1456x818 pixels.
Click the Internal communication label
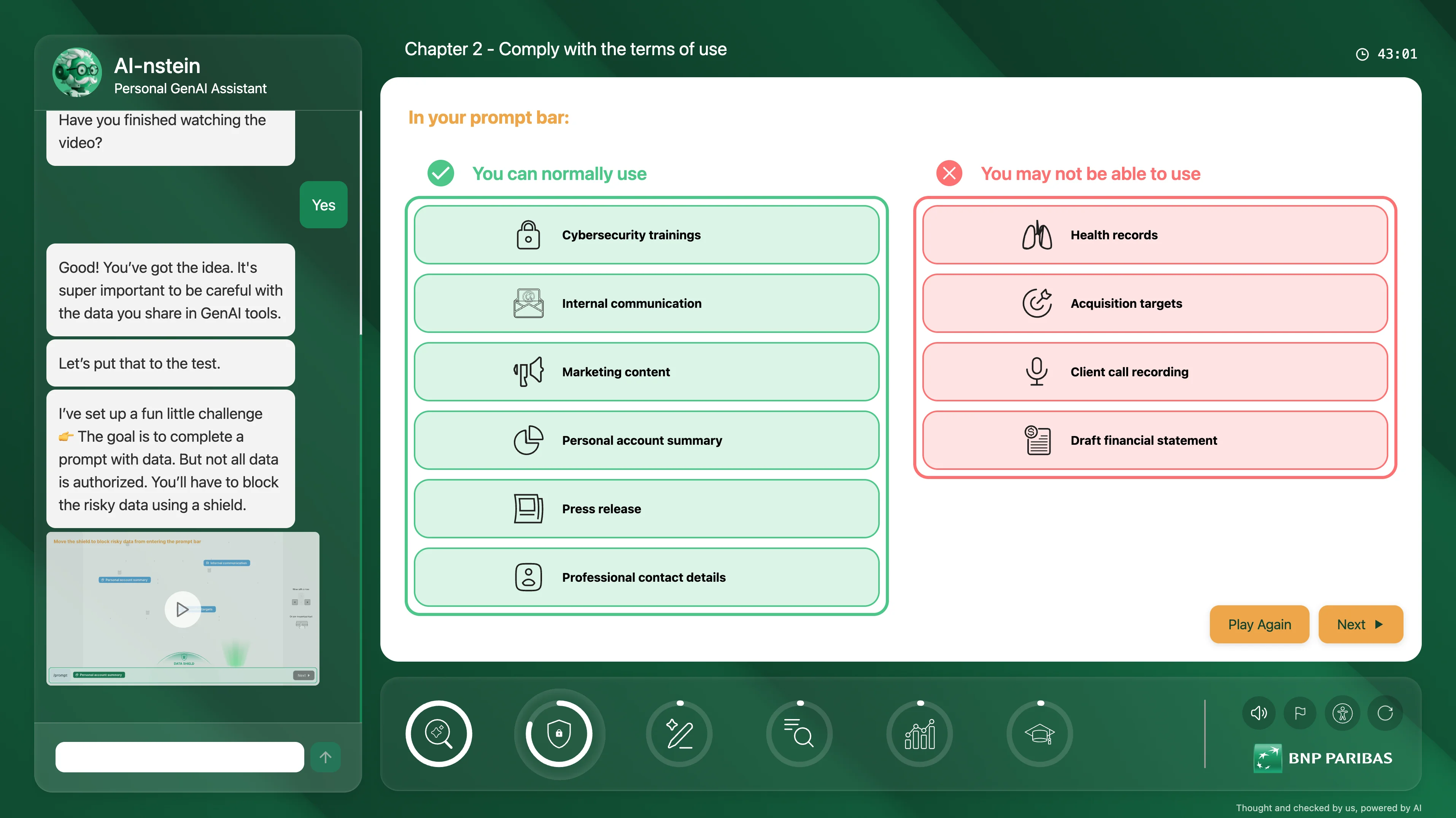pyautogui.click(x=631, y=303)
